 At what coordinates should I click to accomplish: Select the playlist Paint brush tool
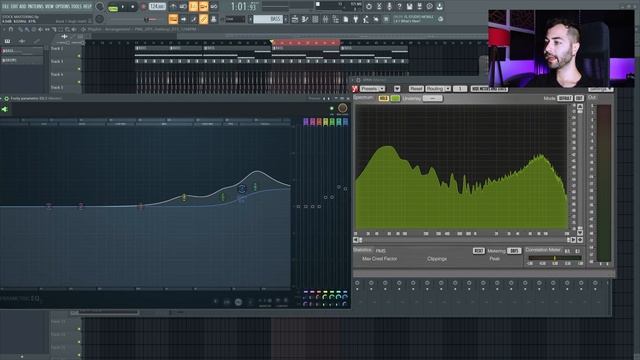click(27, 29)
